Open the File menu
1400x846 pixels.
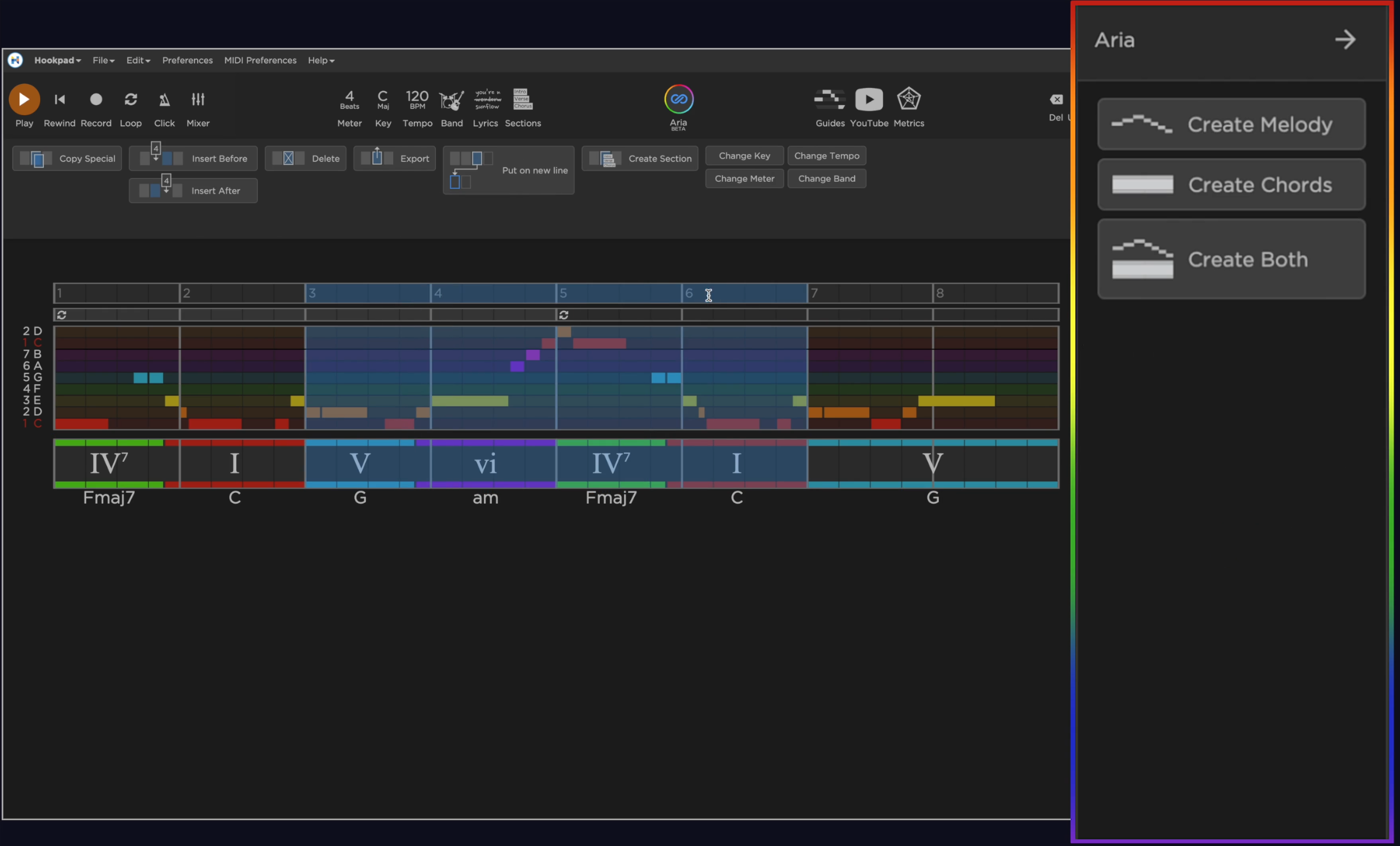[104, 60]
